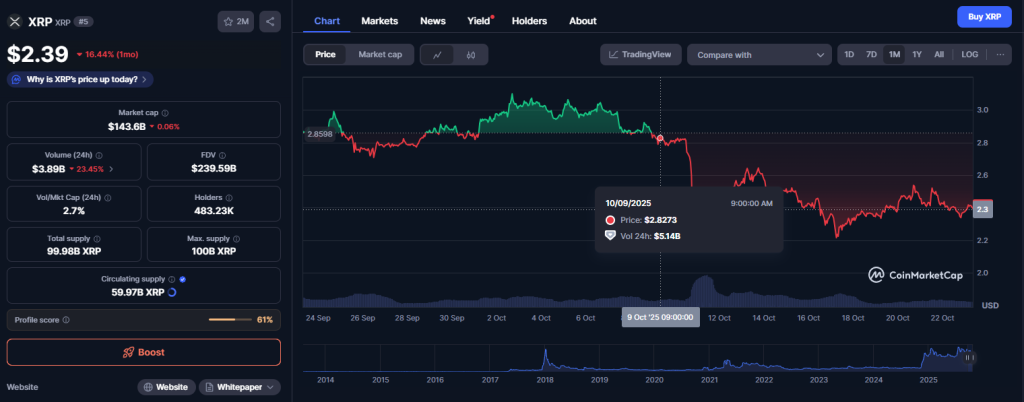Open the Holders tab
The width and height of the screenshot is (1024, 402).
click(529, 20)
